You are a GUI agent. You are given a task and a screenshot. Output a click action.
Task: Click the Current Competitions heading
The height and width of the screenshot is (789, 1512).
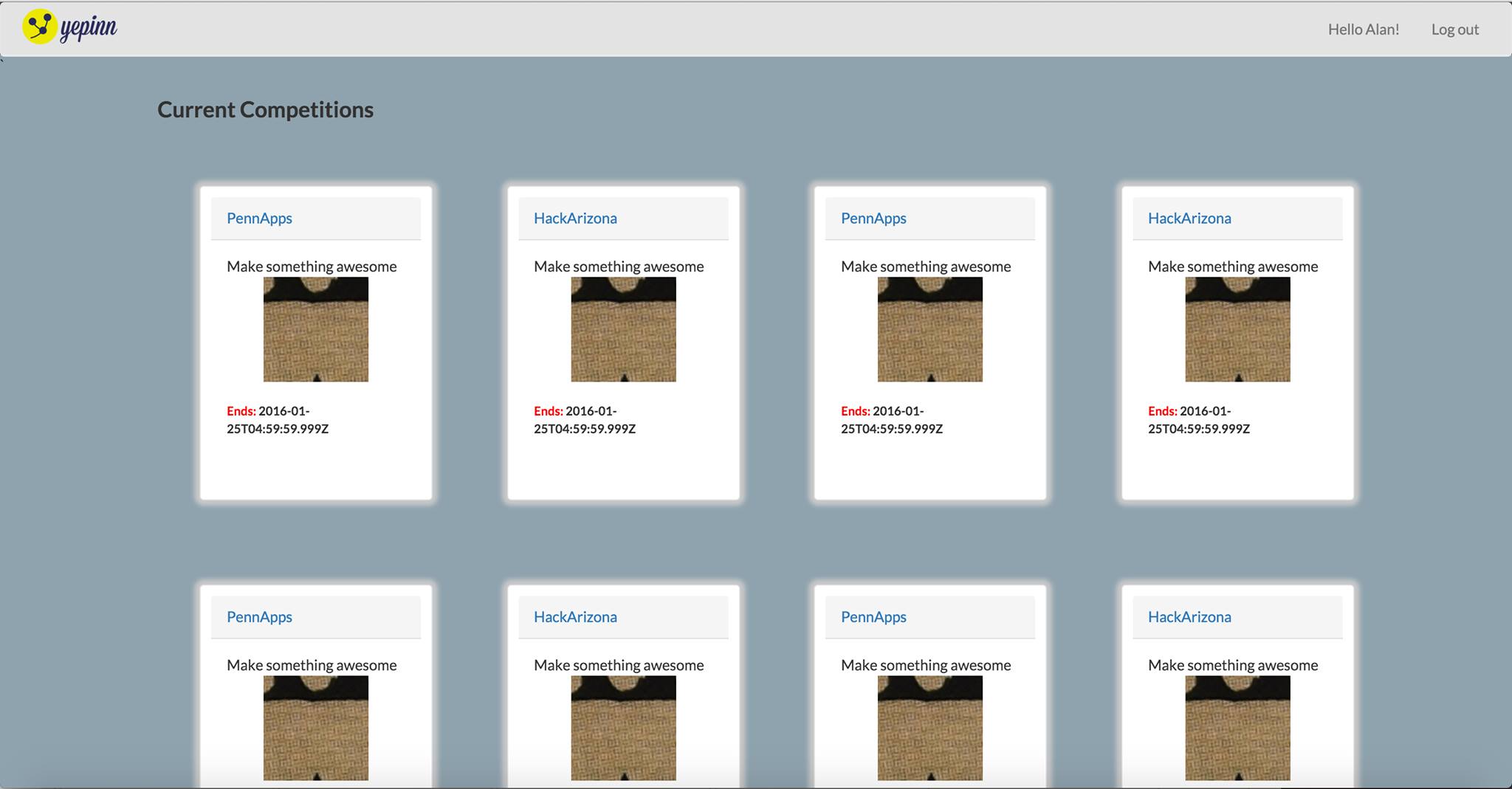pyautogui.click(x=265, y=110)
